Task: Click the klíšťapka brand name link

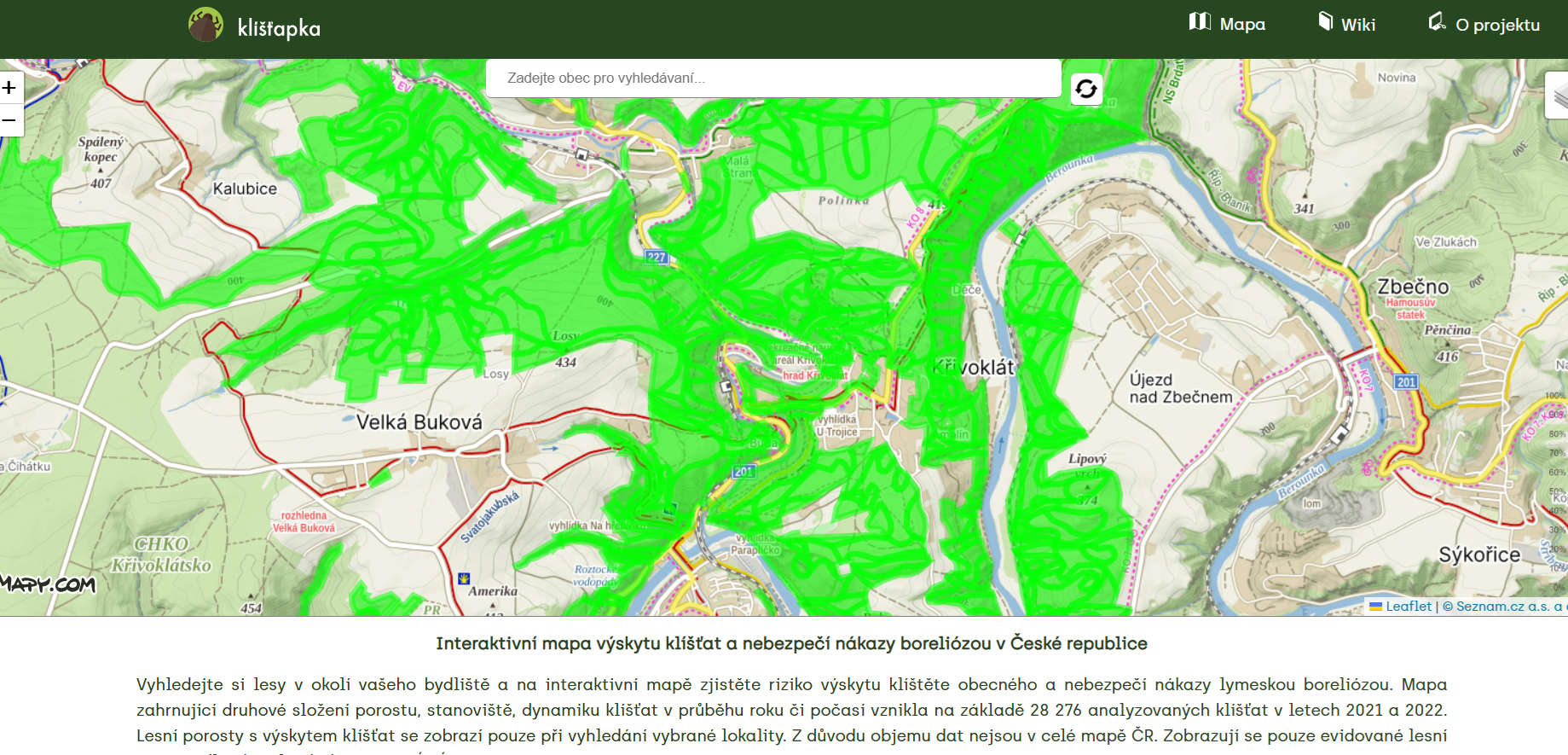Action: (279, 28)
